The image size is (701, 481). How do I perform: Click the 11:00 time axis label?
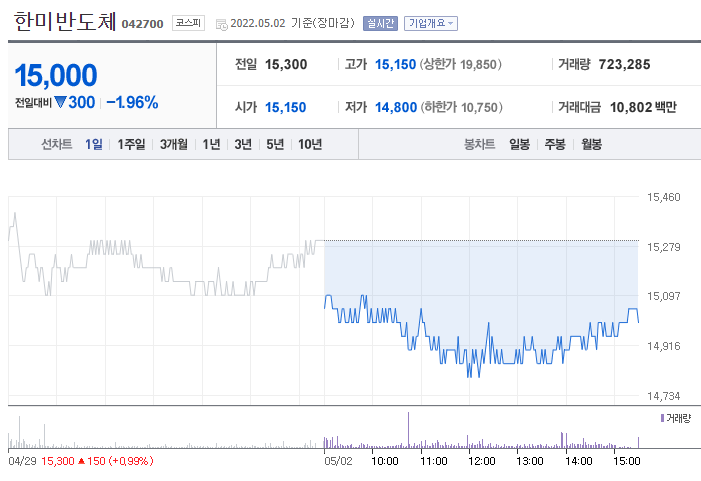(434, 461)
